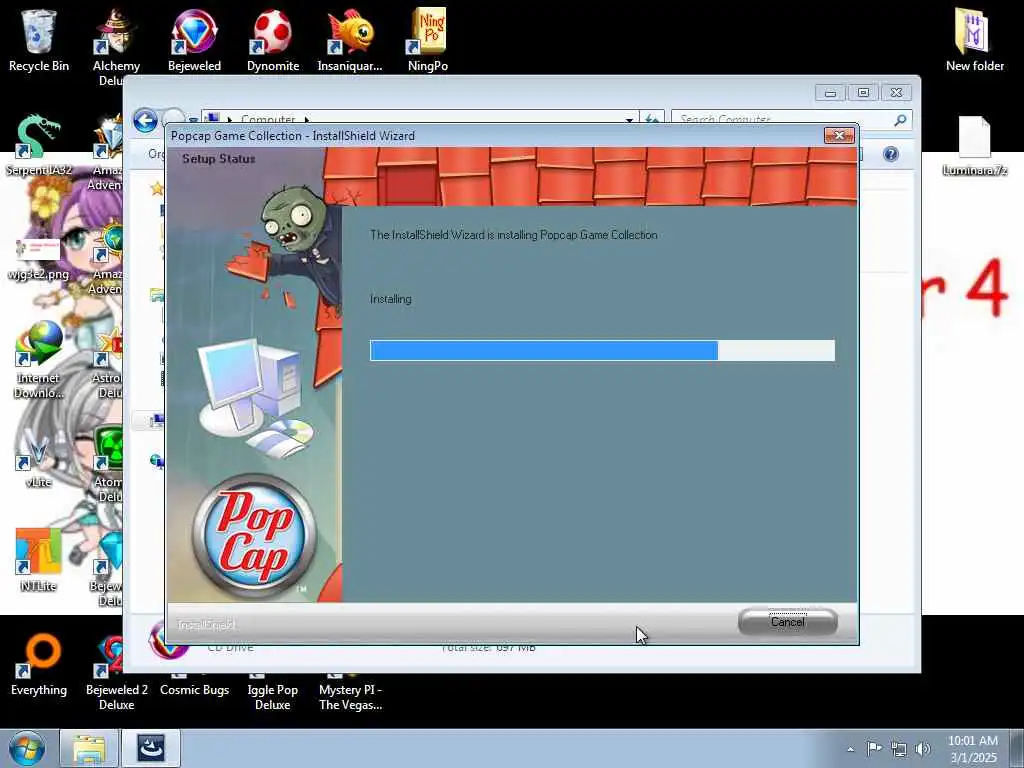Click the Search Computer field in Explorer

(782, 120)
